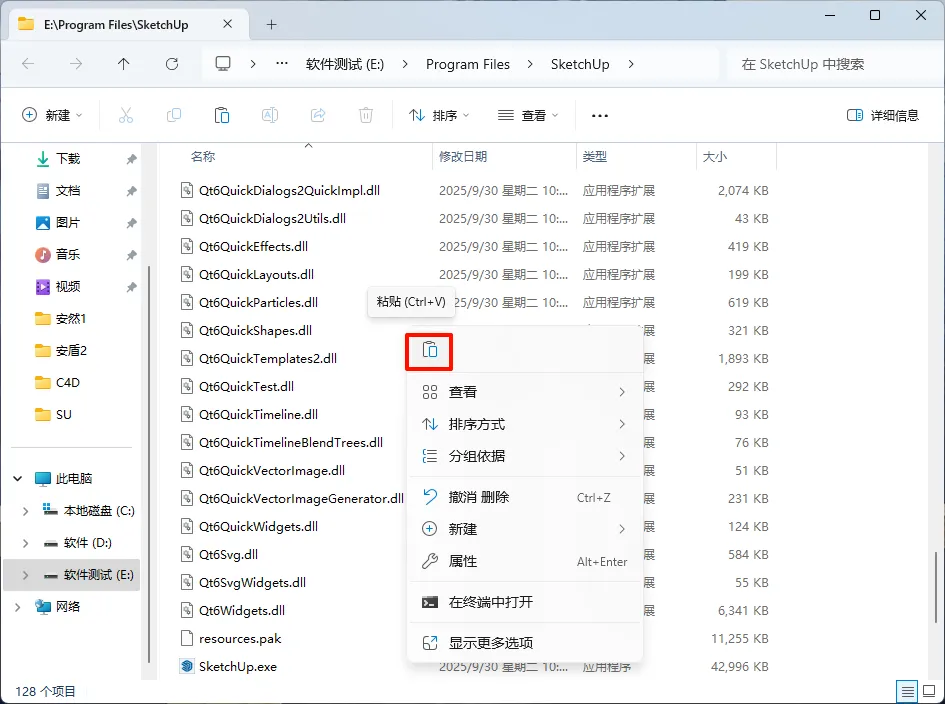The width and height of the screenshot is (945, 704).
Task: Expand the 本地磁盘 (C:) tree node
Action: pos(25,511)
